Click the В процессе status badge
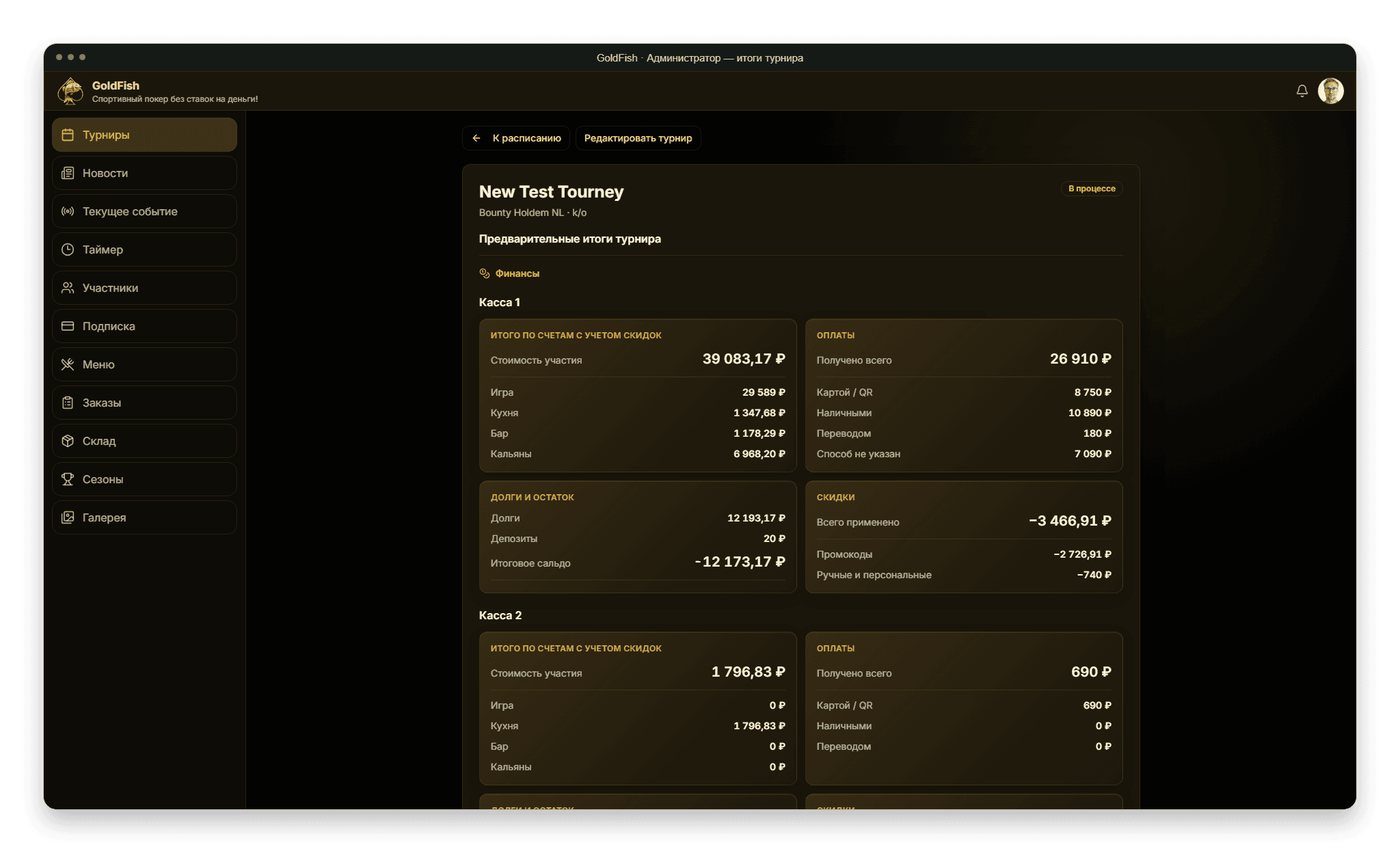 1092,189
